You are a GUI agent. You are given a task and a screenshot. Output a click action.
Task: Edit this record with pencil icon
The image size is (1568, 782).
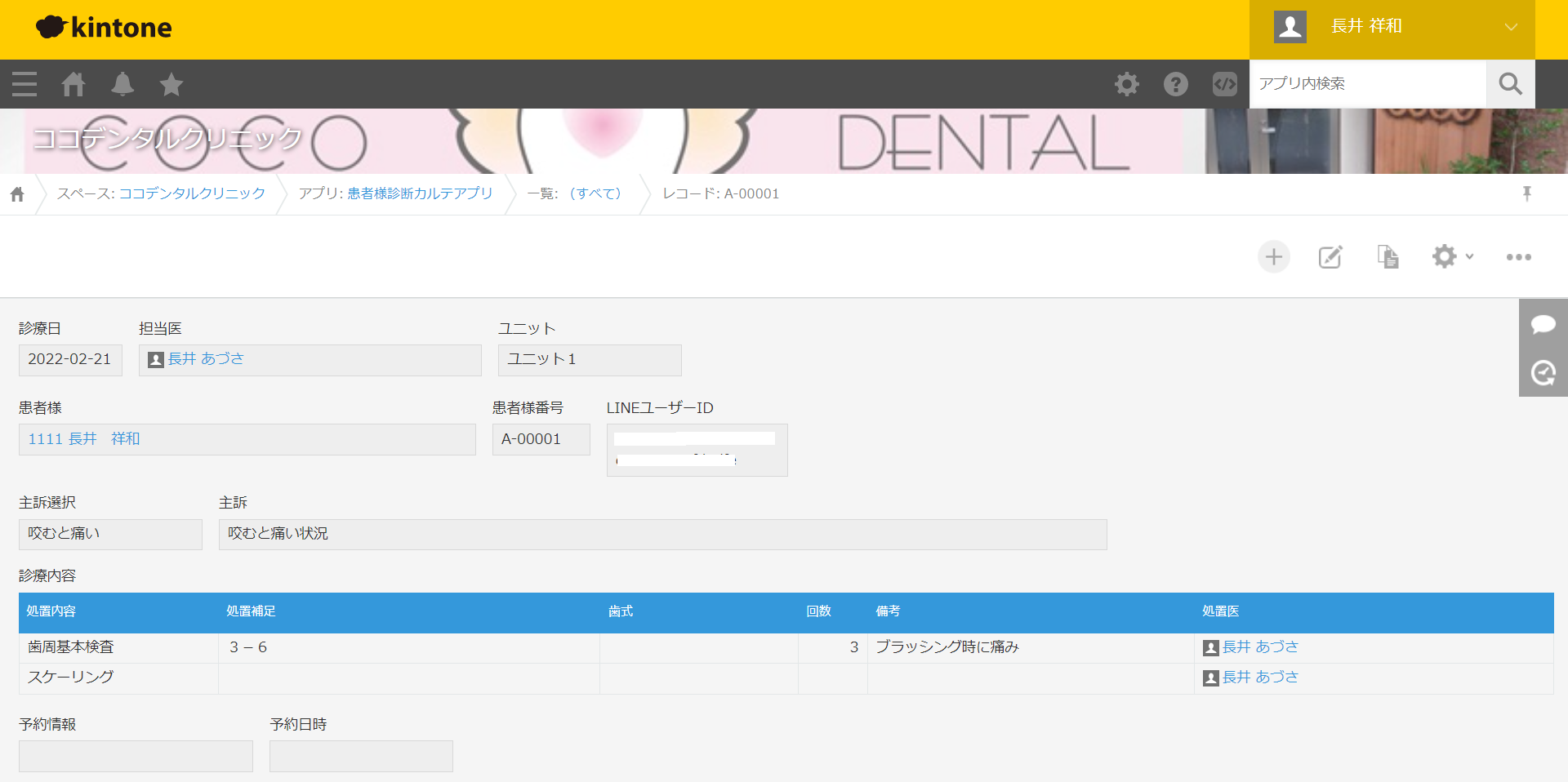1330,257
